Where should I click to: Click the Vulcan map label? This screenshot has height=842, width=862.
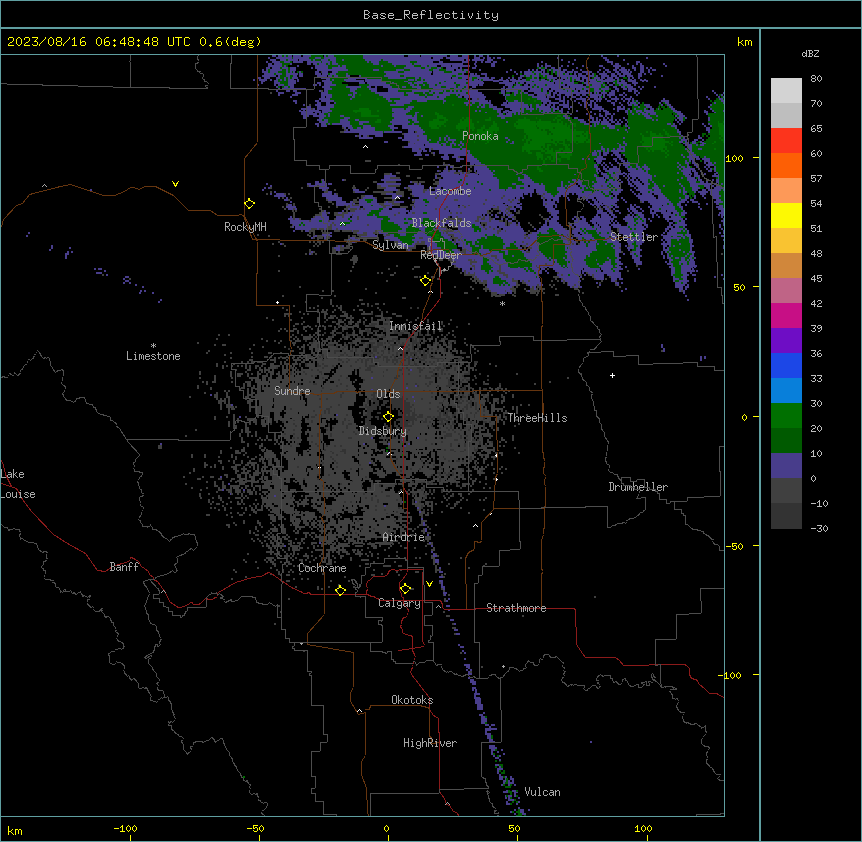pyautogui.click(x=543, y=792)
